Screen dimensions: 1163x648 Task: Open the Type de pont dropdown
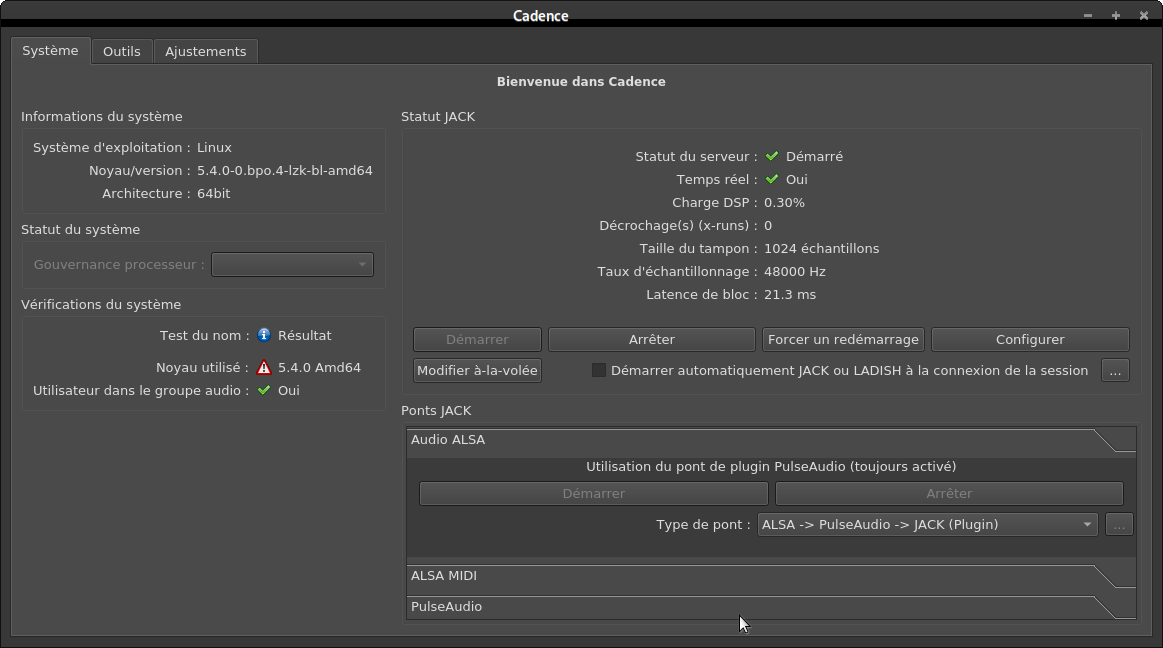coord(927,524)
